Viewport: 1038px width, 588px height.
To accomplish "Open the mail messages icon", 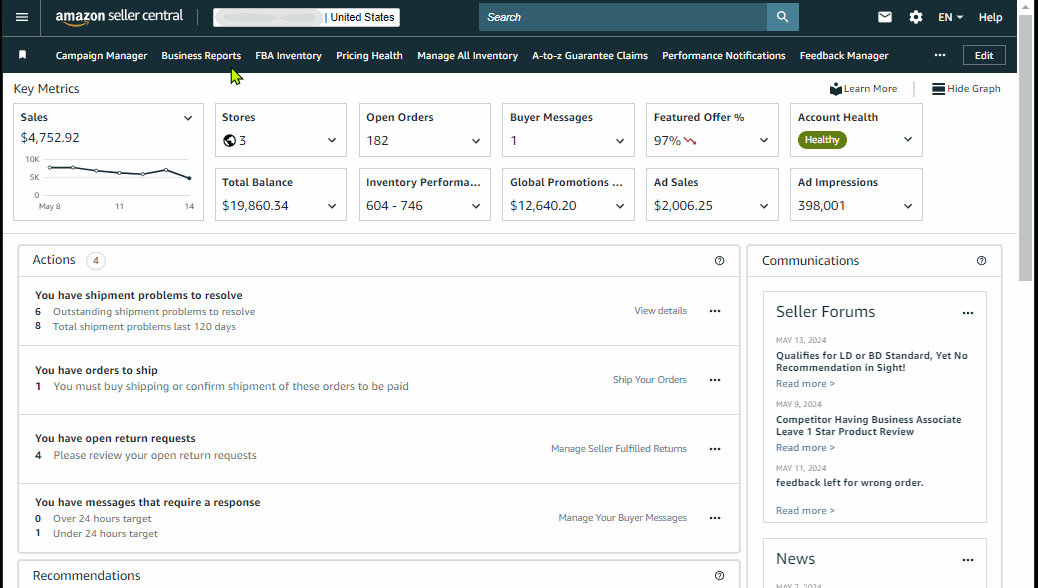I will pyautogui.click(x=884, y=17).
